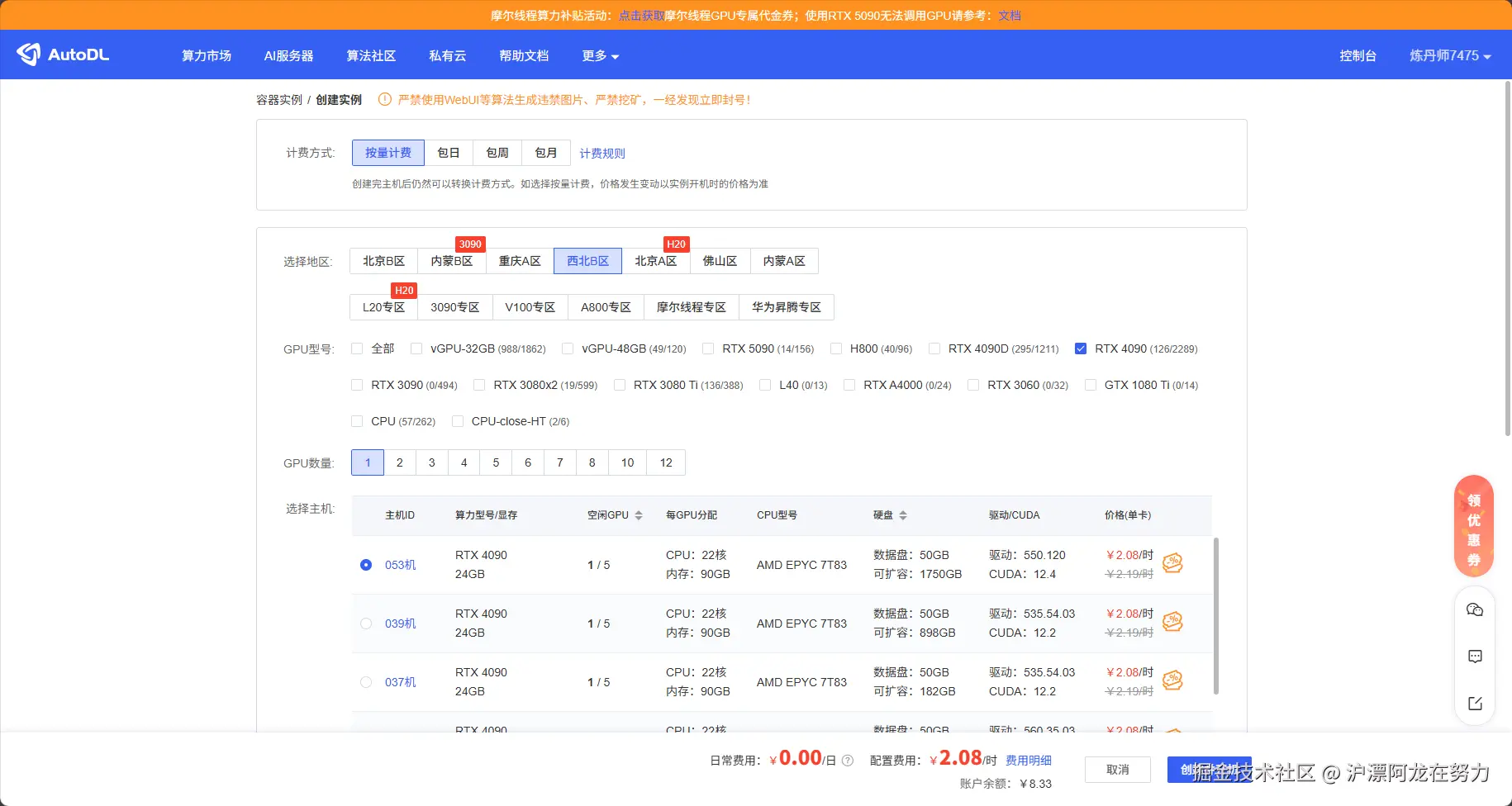Image resolution: width=1512 pixels, height=806 pixels.
Task: Open the coupon discount icon for host 053机
Action: [x=1172, y=563]
